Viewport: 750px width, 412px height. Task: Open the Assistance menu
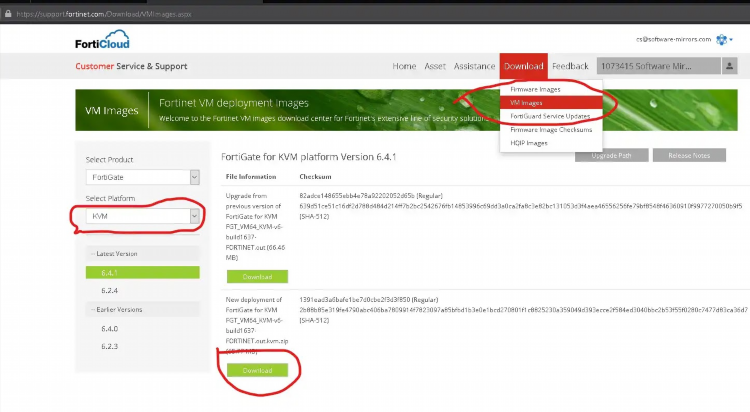click(x=474, y=66)
